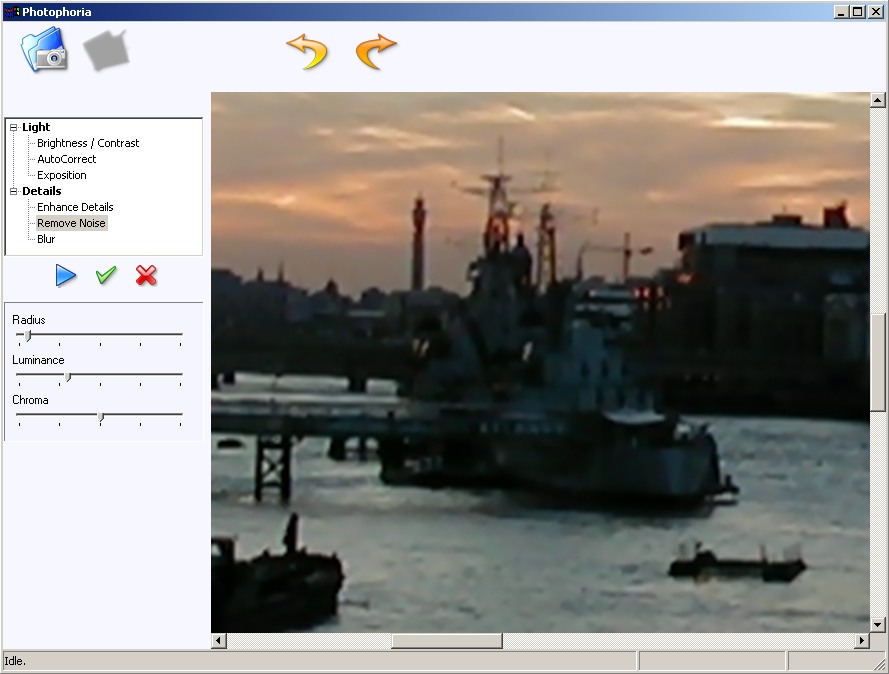Select the Light category label
889x674 pixels.
tap(36, 127)
